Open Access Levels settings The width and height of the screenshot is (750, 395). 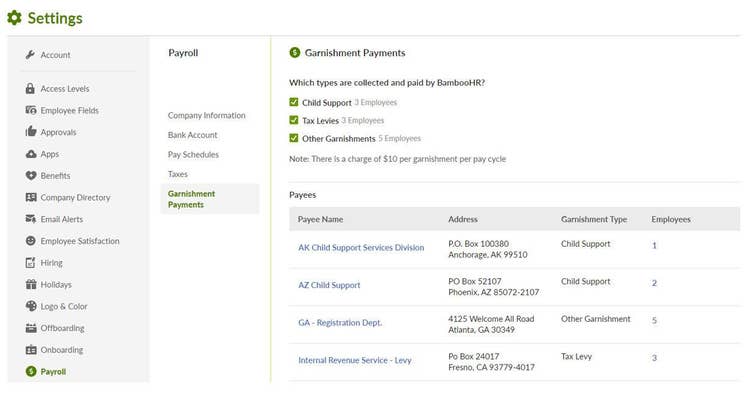click(x=65, y=88)
